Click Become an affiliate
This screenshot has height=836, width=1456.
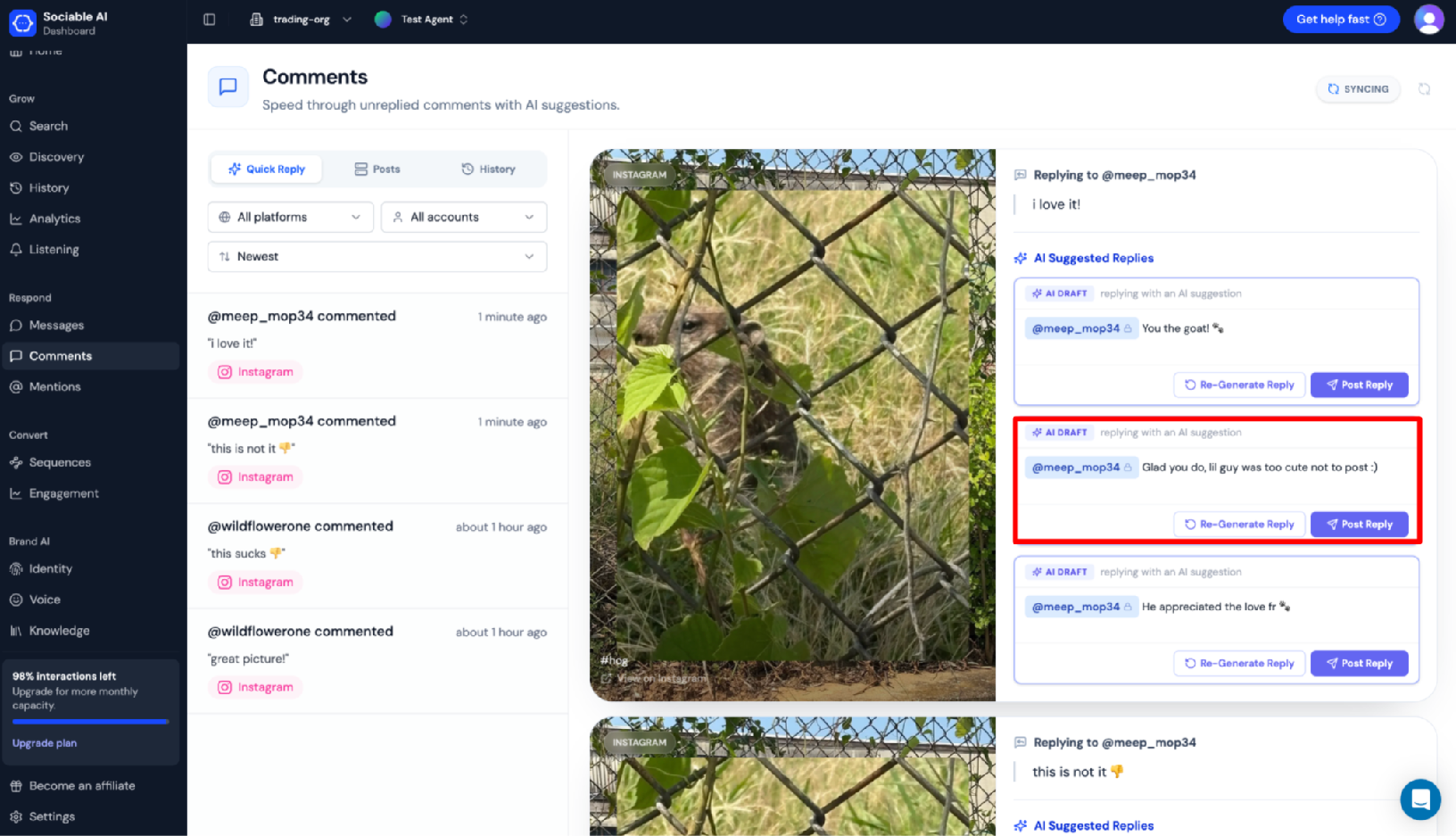[89, 786]
